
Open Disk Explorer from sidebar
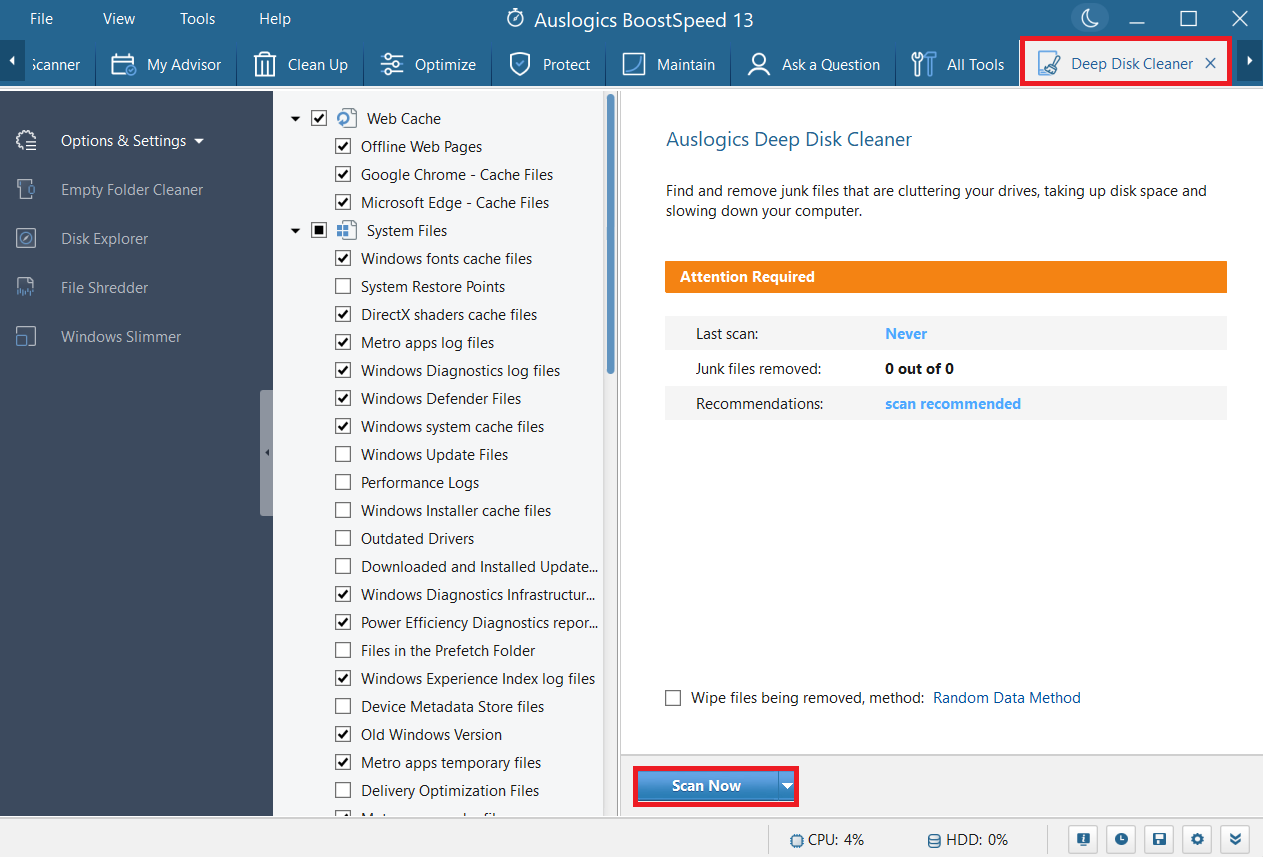coord(105,239)
